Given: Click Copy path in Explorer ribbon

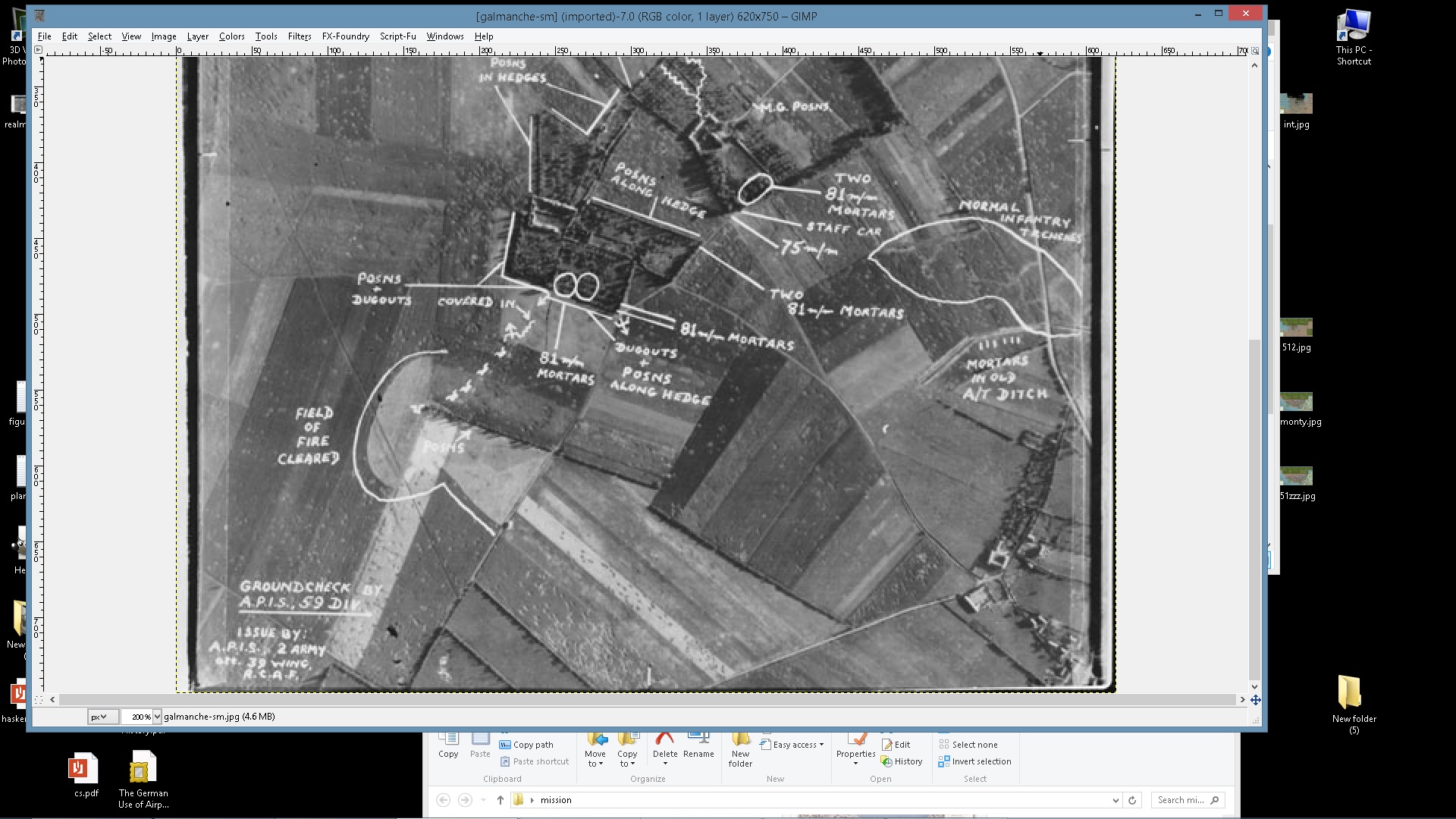Looking at the screenshot, I should (526, 745).
